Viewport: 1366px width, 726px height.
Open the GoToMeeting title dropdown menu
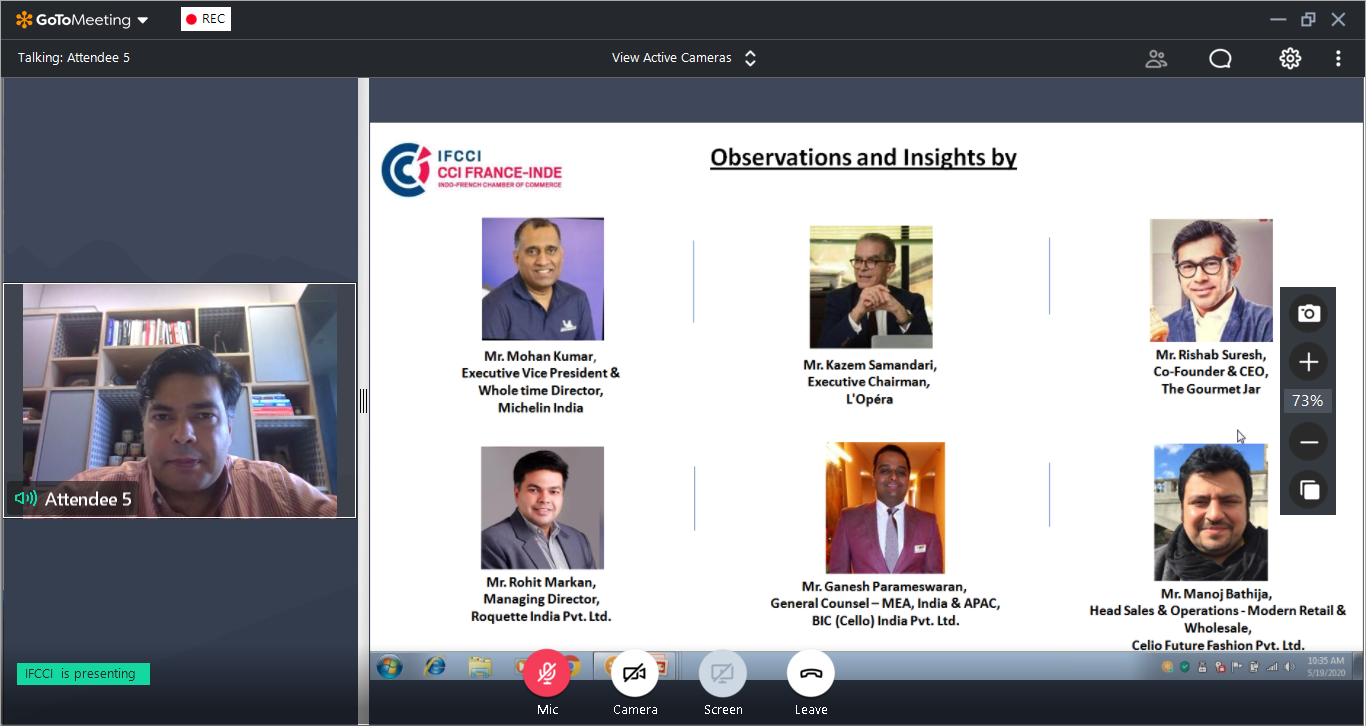pyautogui.click(x=82, y=20)
